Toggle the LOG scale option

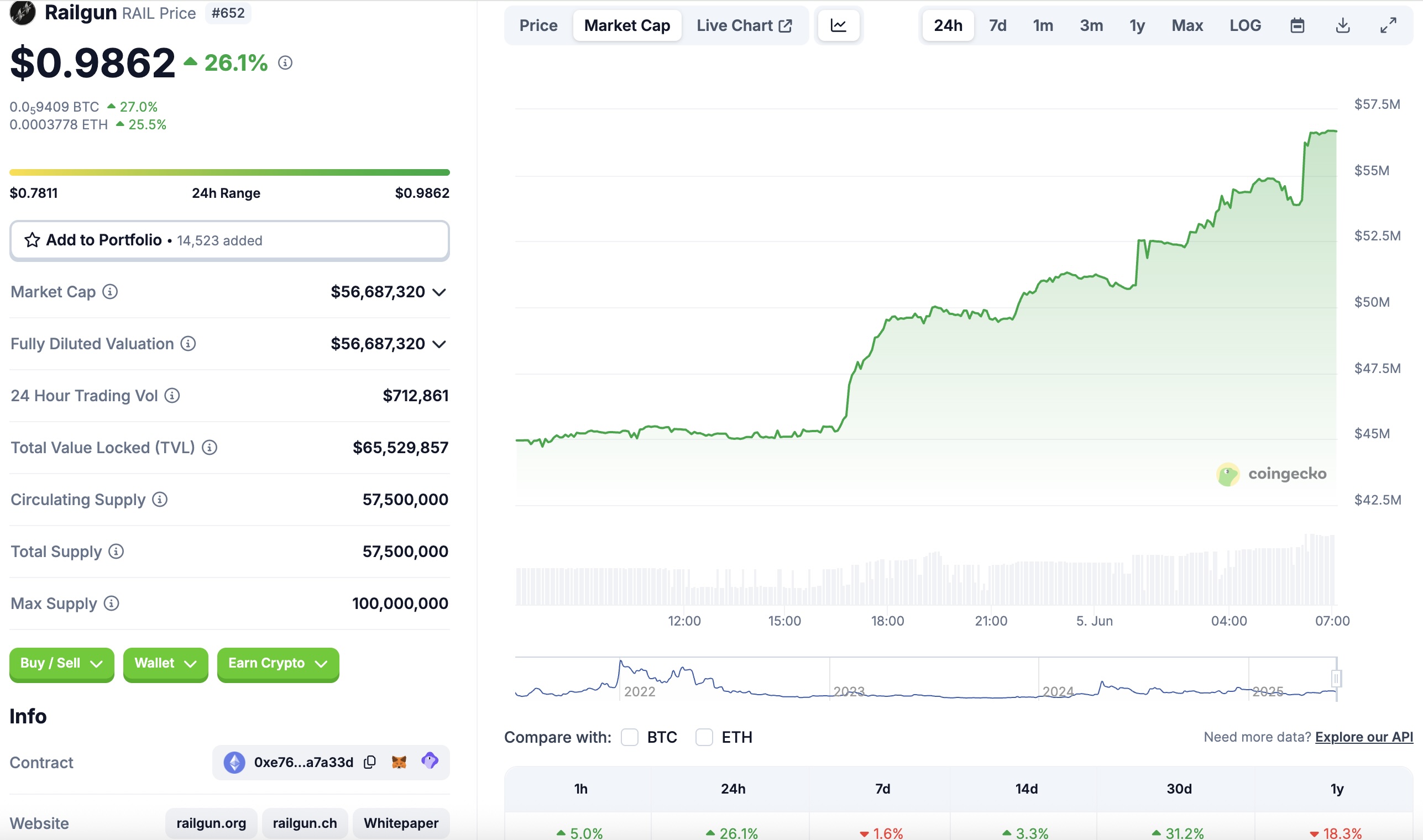(1244, 25)
